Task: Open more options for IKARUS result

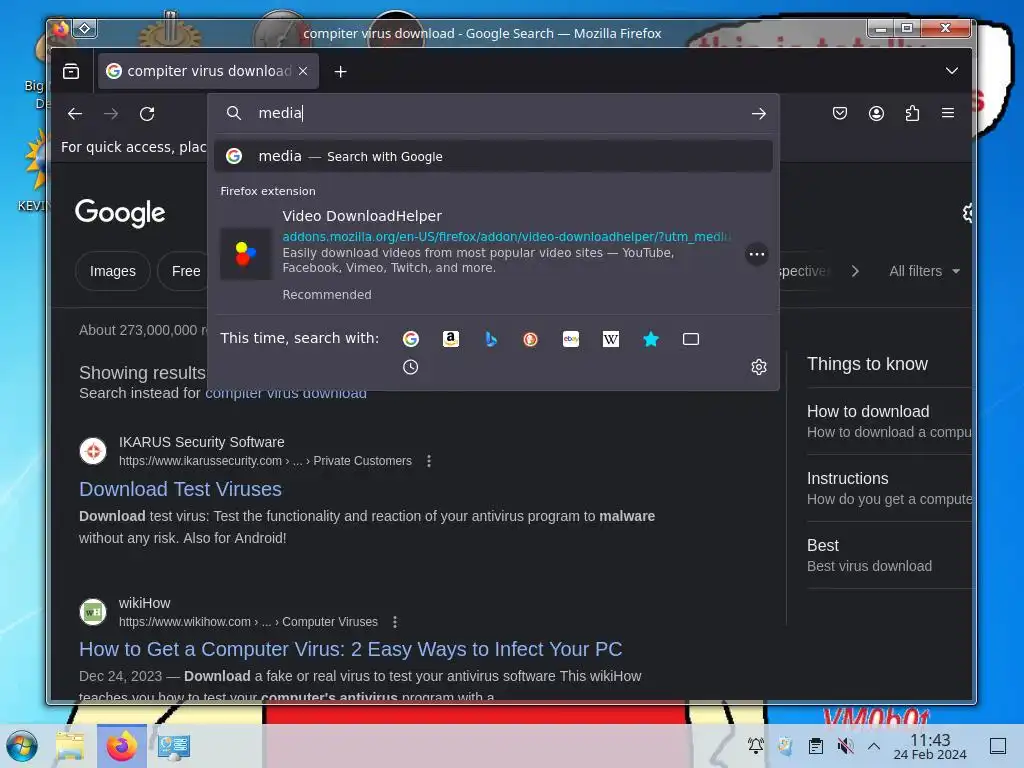Action: (429, 461)
